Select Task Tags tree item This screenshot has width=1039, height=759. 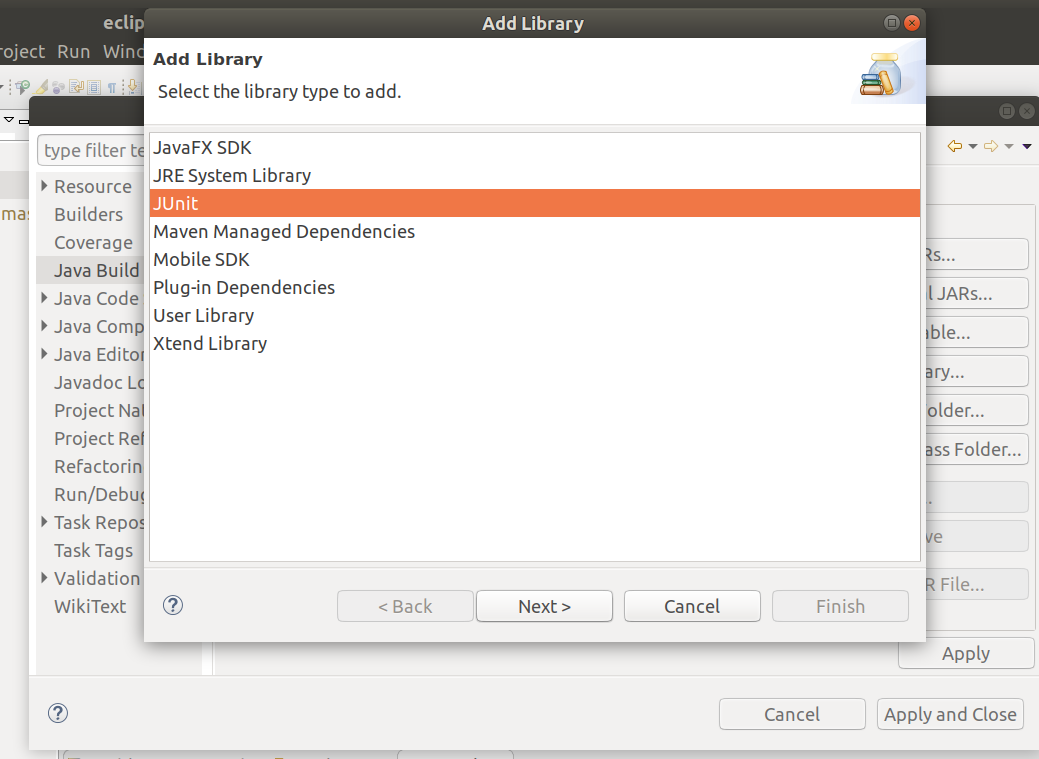(93, 550)
